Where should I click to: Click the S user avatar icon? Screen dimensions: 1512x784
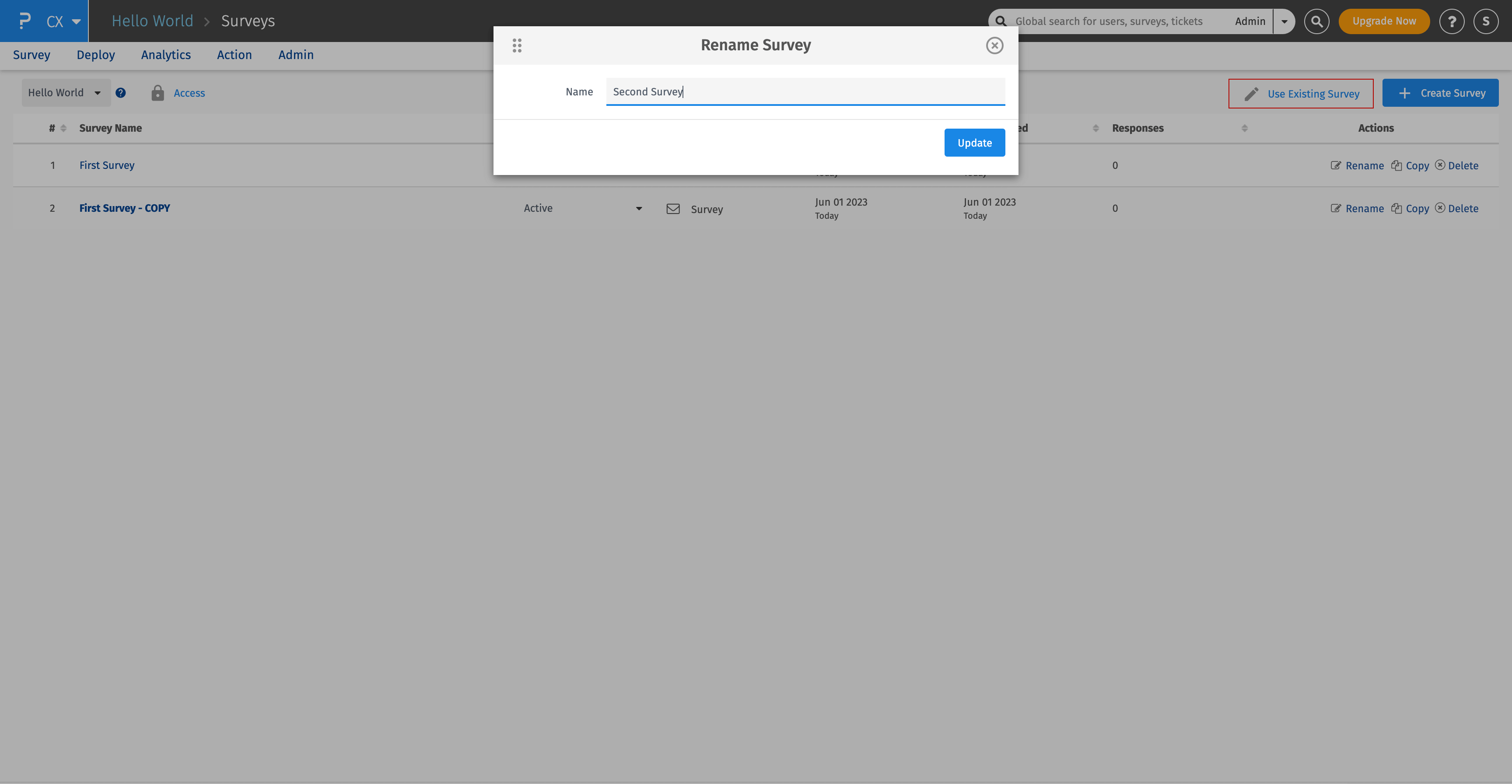pyautogui.click(x=1486, y=21)
